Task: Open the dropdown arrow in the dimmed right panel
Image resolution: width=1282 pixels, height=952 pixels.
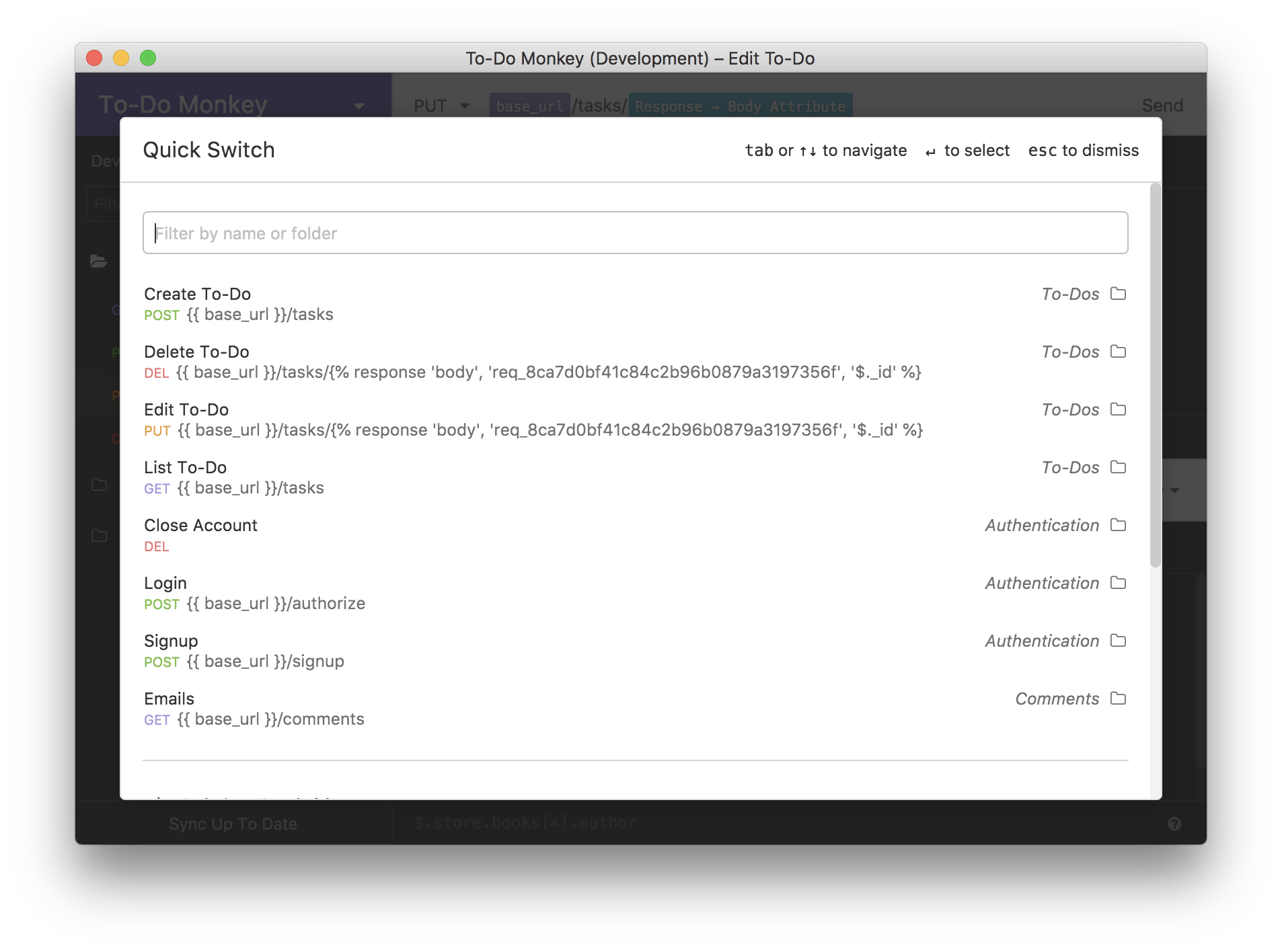Action: tap(1174, 490)
